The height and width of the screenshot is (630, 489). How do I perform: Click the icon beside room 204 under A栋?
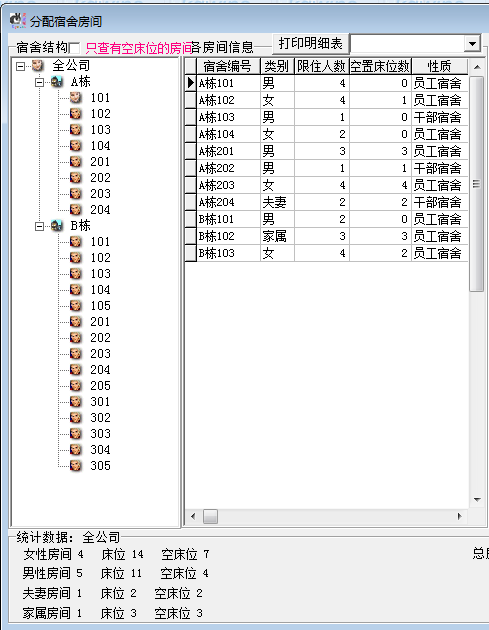76,209
